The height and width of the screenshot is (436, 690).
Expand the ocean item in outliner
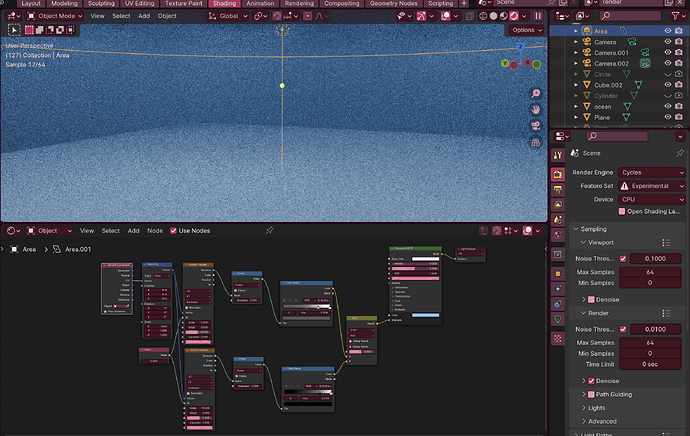point(576,106)
